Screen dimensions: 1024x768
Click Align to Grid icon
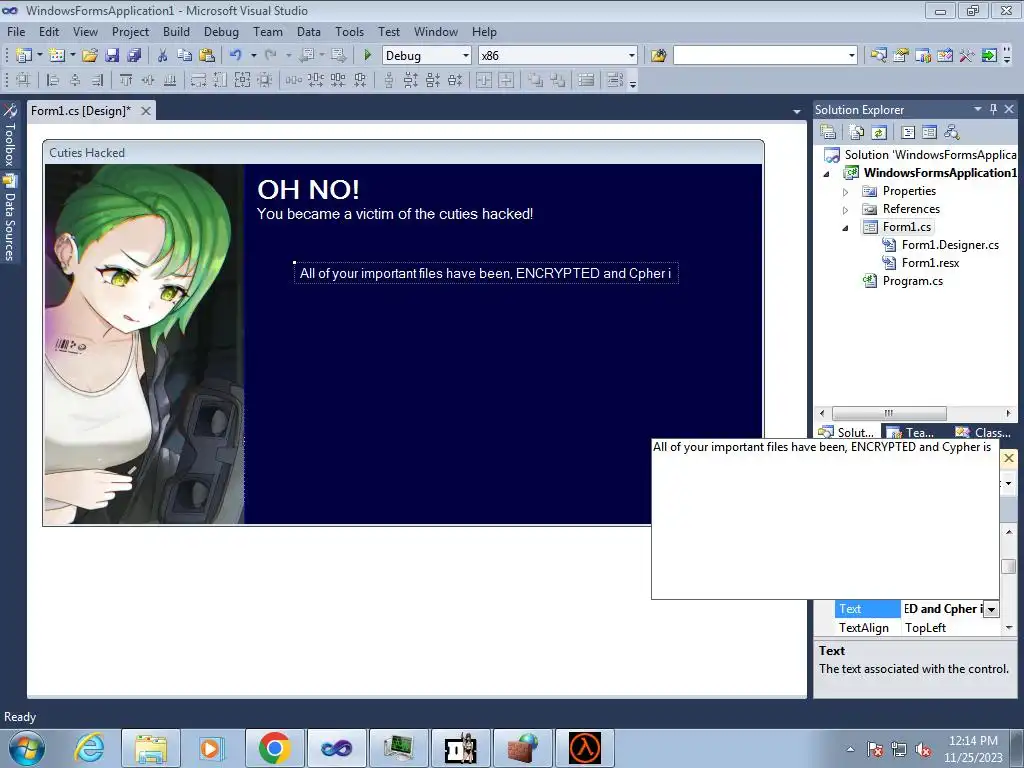(23, 80)
